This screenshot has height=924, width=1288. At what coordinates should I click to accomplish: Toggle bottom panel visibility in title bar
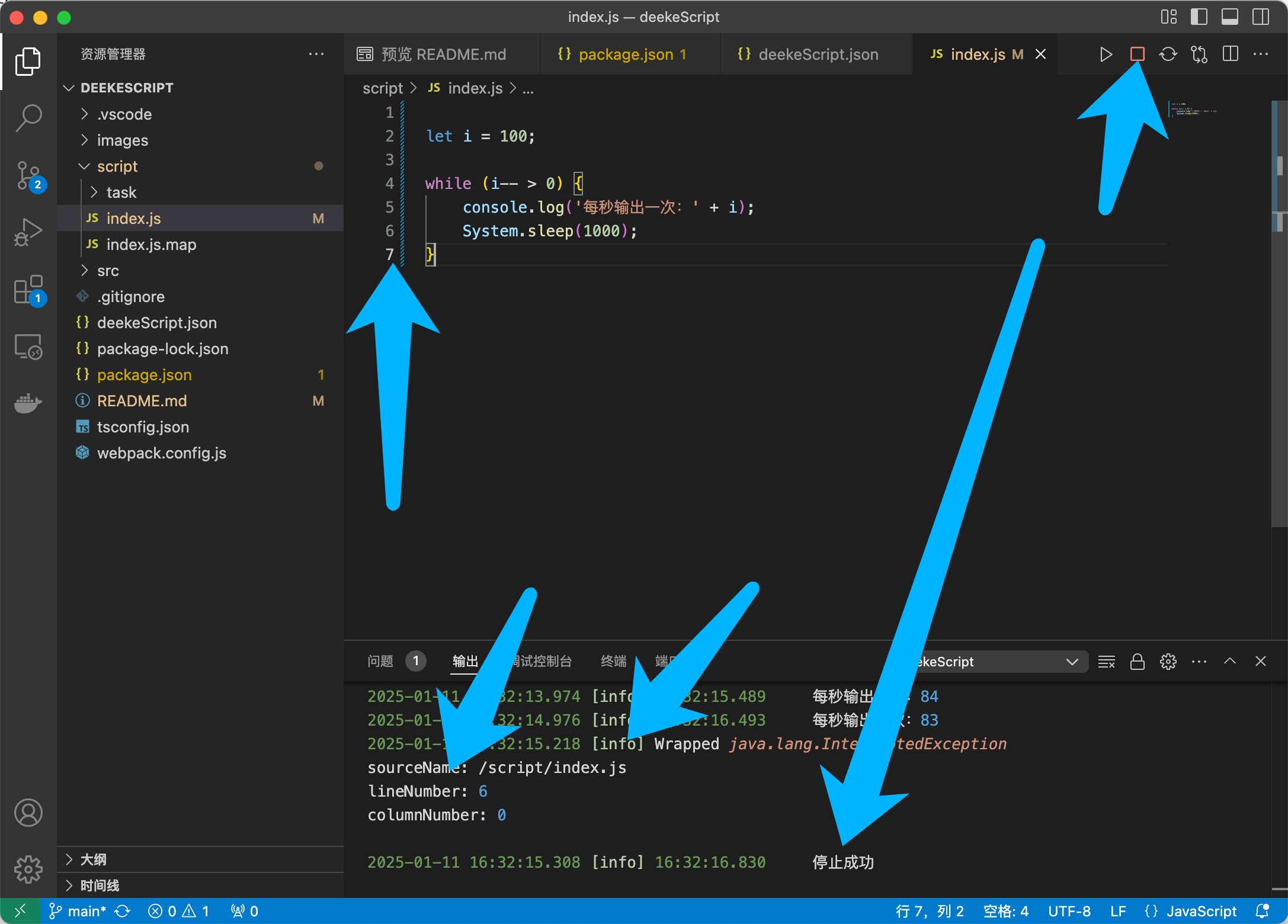pos(1229,17)
